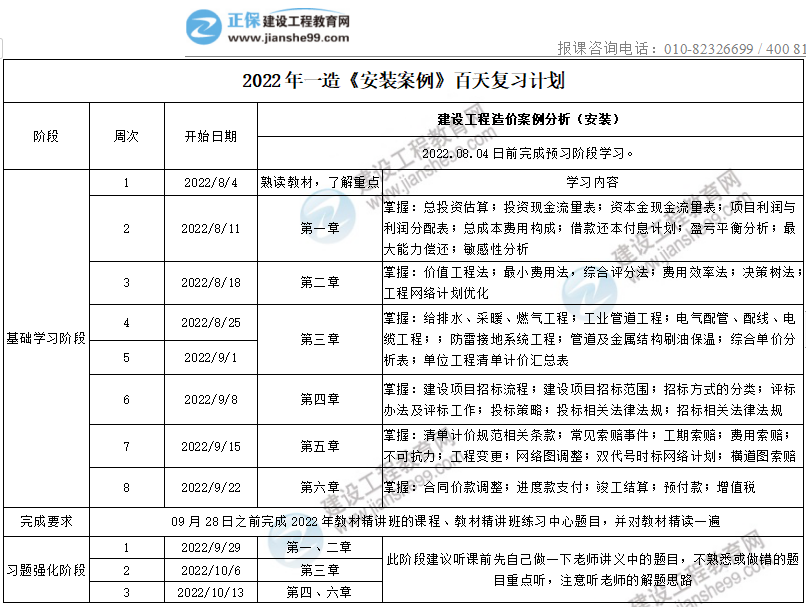Select the 2022/8/11 start date cell
This screenshot has height=607, width=806.
(210, 228)
